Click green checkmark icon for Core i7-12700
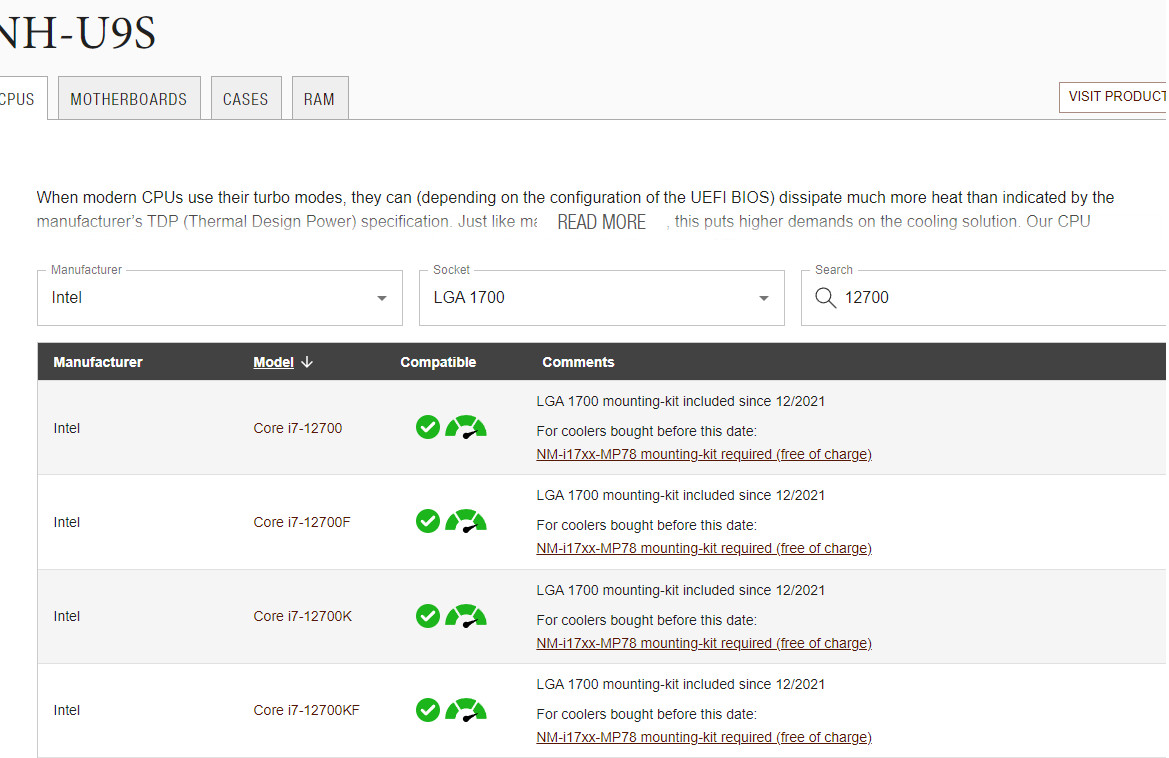 [427, 427]
